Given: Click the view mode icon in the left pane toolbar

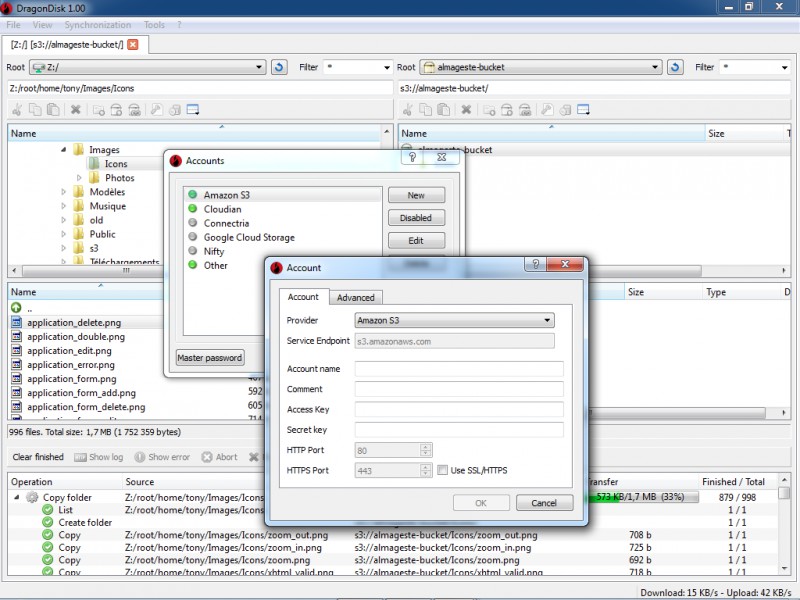Looking at the screenshot, I should tap(193, 110).
